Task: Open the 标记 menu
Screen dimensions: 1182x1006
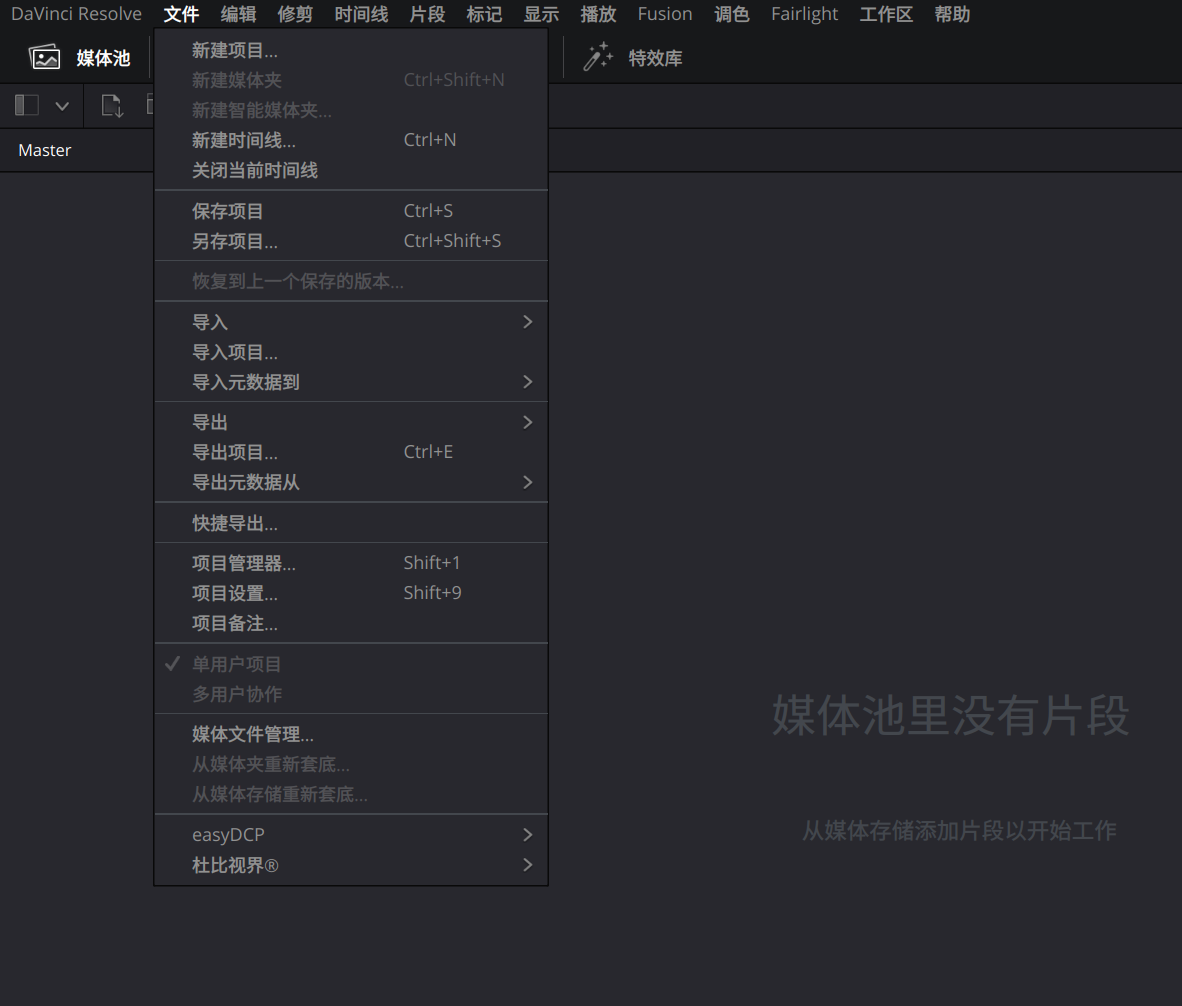Action: (484, 14)
